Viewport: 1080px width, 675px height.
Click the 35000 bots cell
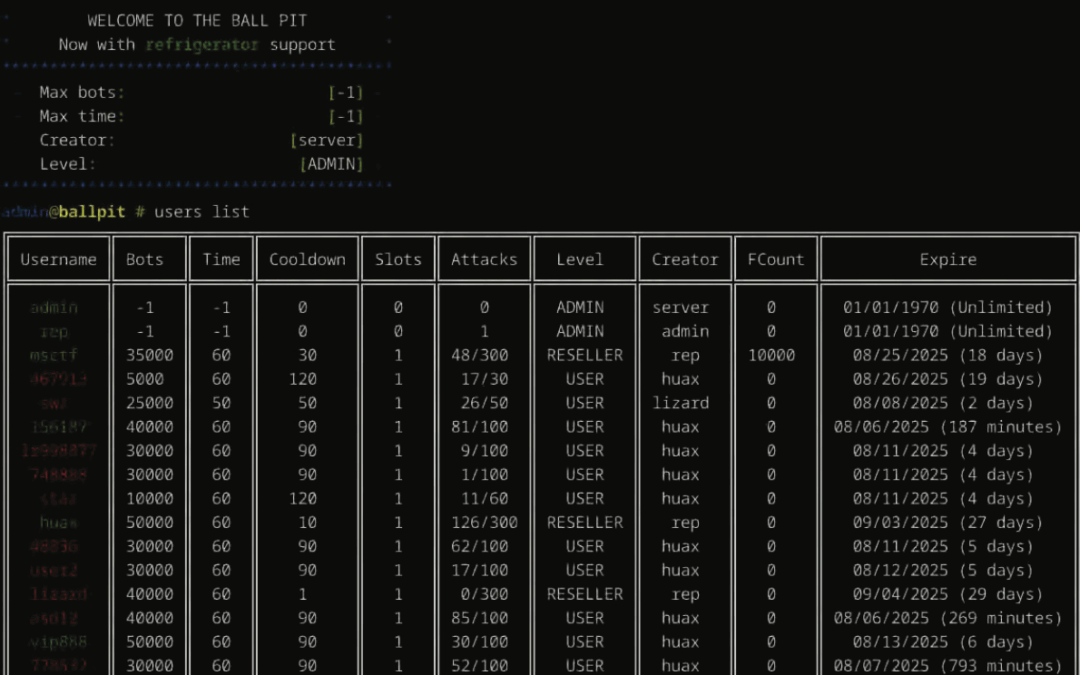pyautogui.click(x=149, y=355)
